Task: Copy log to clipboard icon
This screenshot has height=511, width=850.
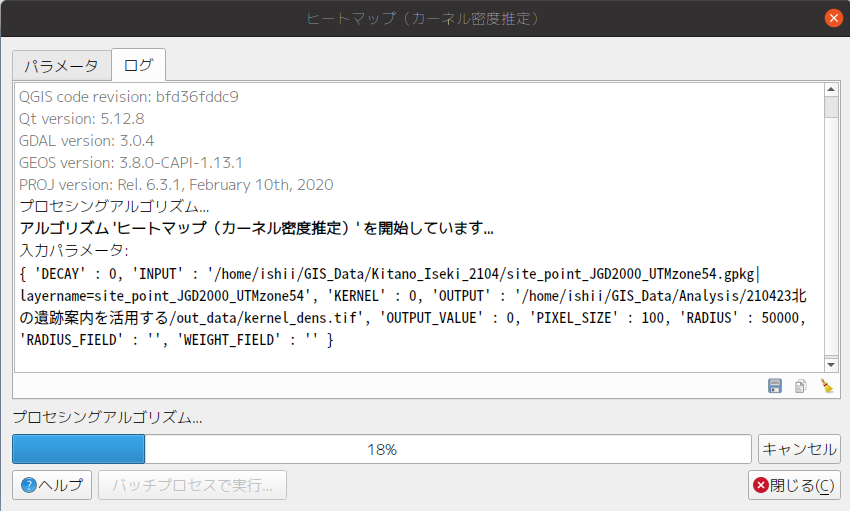Action: [x=801, y=386]
